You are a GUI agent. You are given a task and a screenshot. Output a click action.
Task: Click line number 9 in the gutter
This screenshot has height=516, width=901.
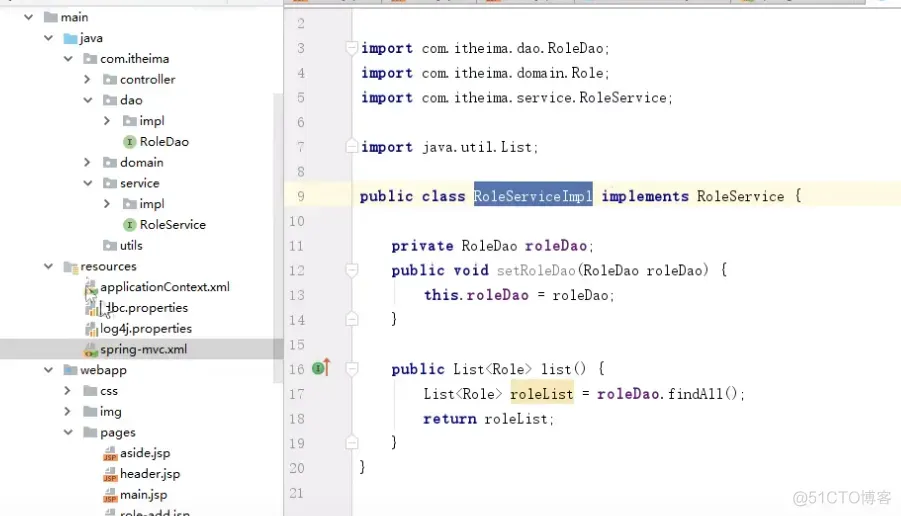click(x=301, y=197)
